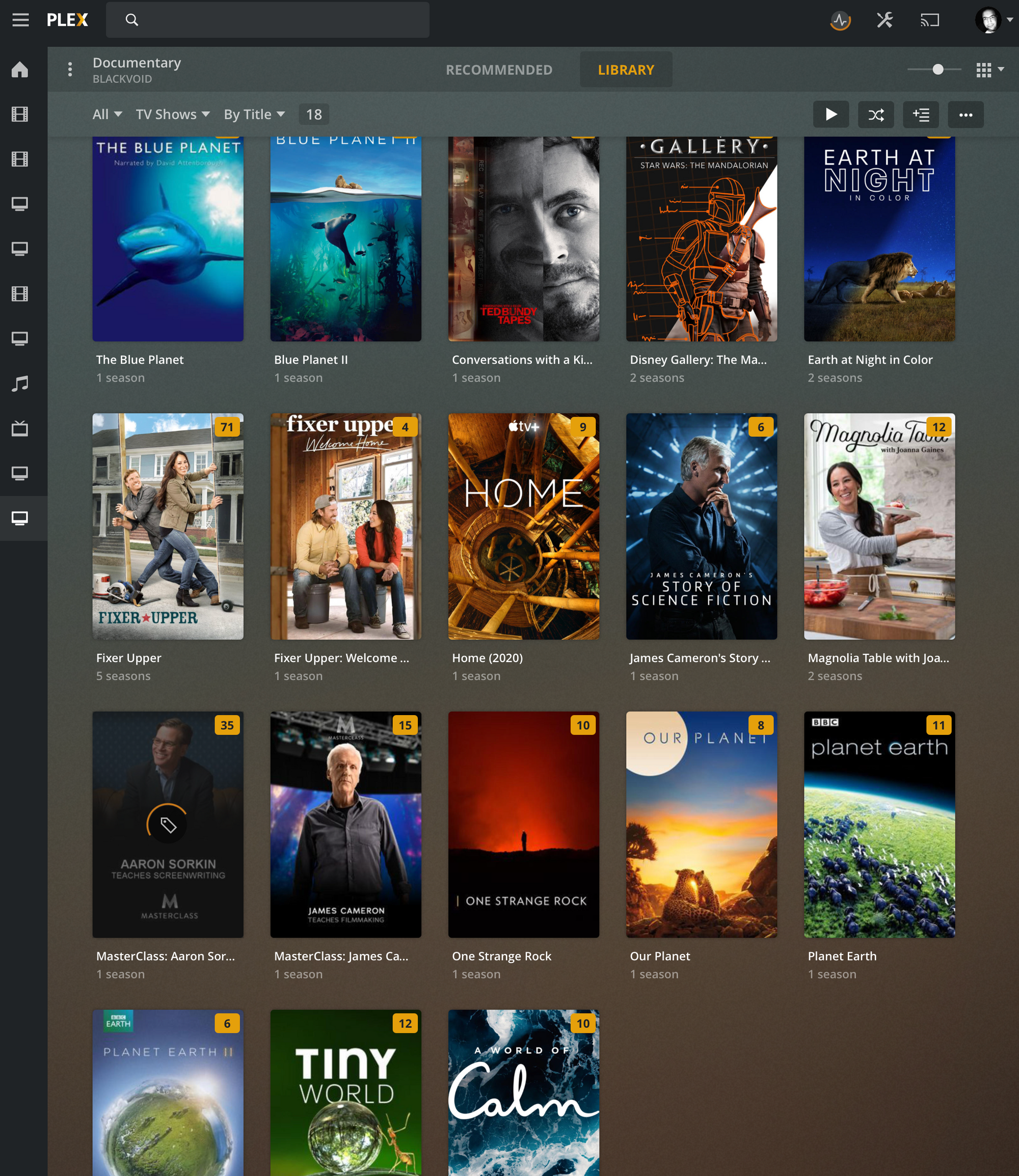Open James Cameron MasterClass poster
This screenshot has width=1019, height=1176.
[346, 825]
